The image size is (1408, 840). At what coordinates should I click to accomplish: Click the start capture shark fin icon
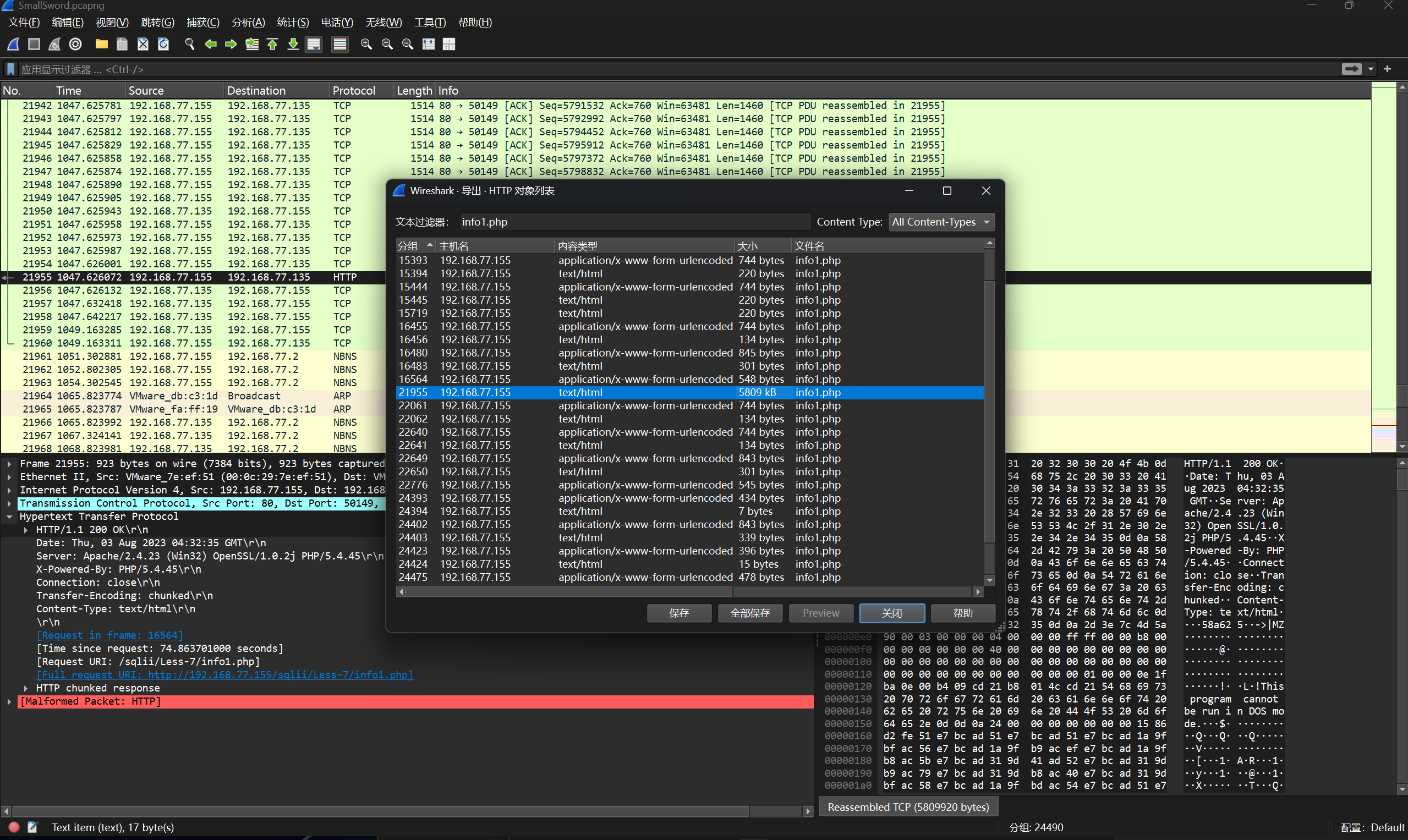pyautogui.click(x=14, y=44)
